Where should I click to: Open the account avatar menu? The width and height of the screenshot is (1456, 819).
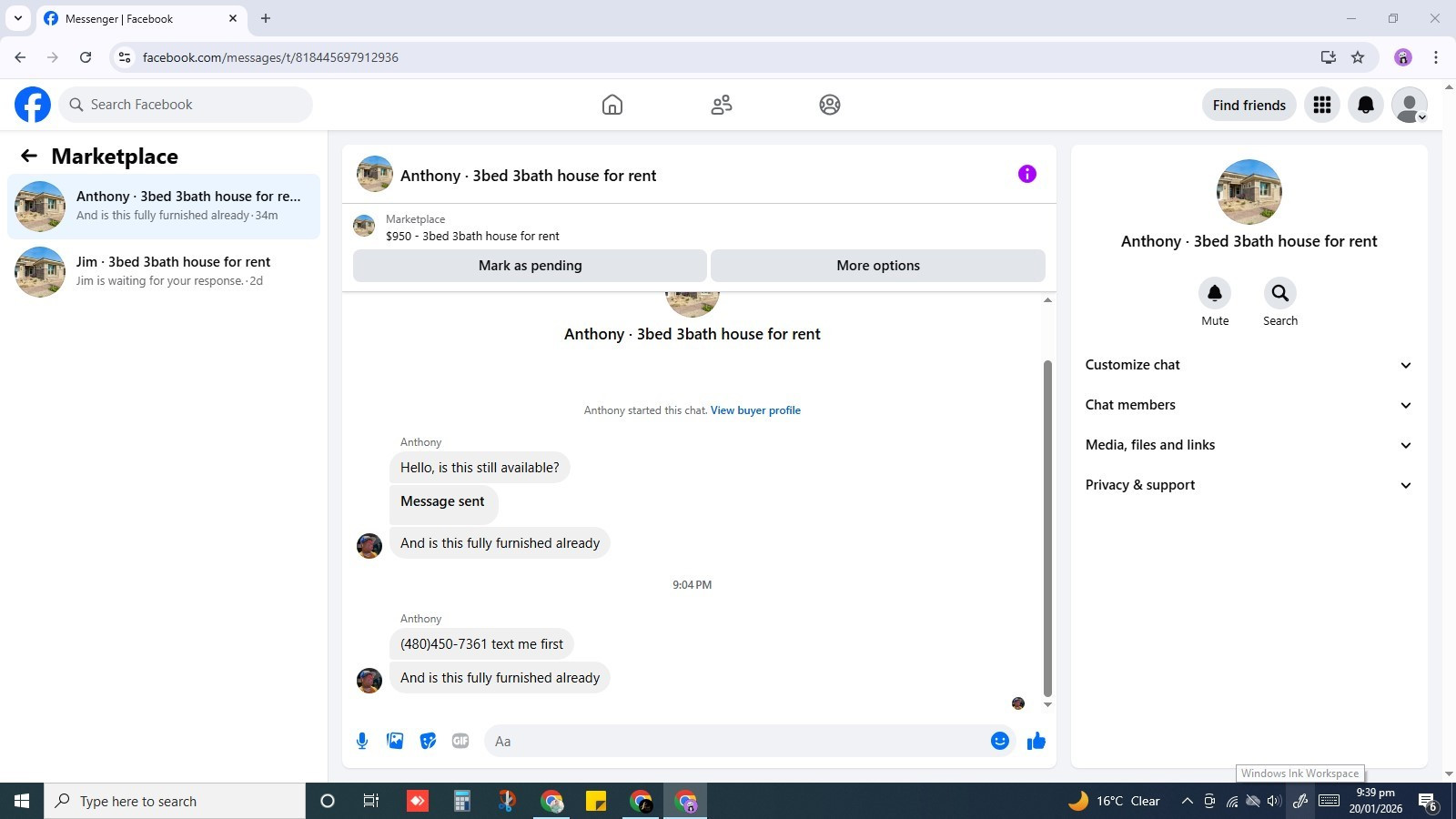pos(1410,105)
